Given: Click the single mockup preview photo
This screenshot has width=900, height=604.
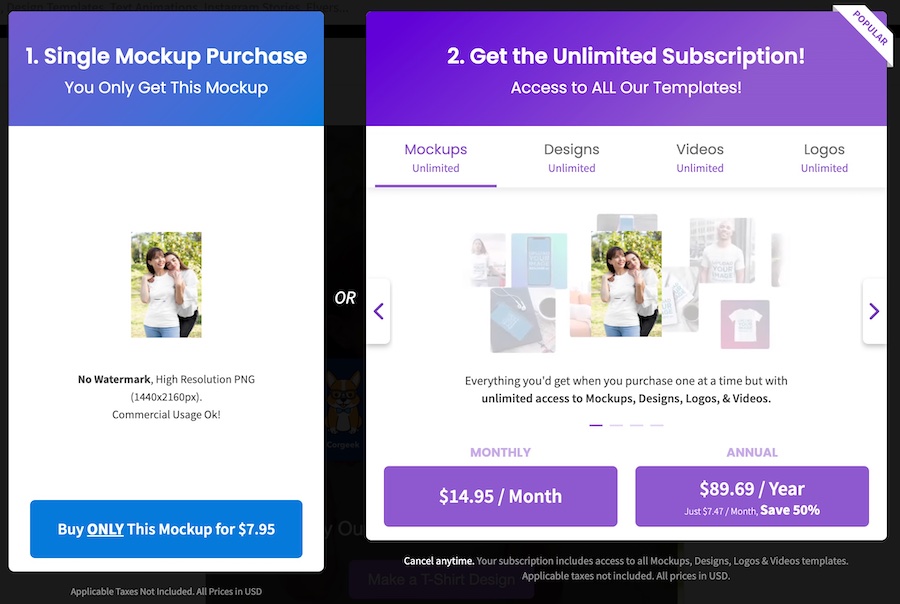Looking at the screenshot, I should [166, 285].
